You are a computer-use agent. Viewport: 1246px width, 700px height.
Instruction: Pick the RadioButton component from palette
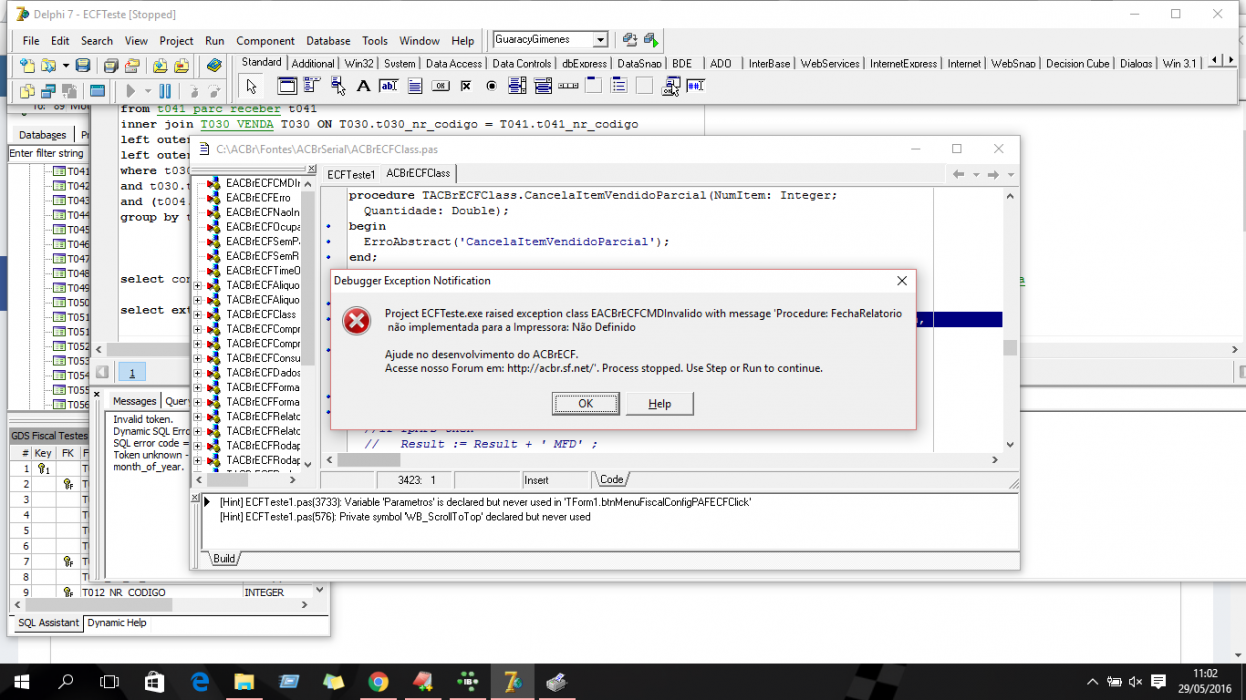(491, 86)
